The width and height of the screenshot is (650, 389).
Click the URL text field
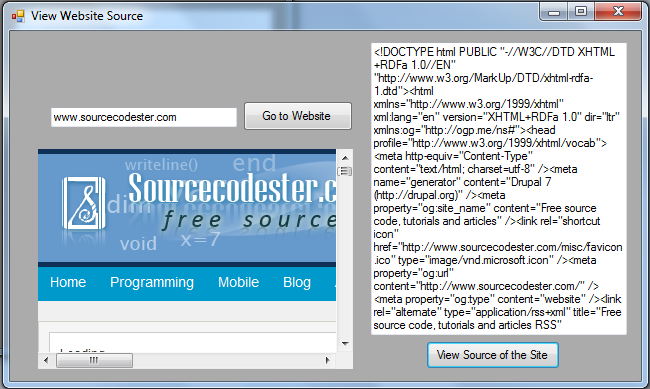(x=143, y=117)
